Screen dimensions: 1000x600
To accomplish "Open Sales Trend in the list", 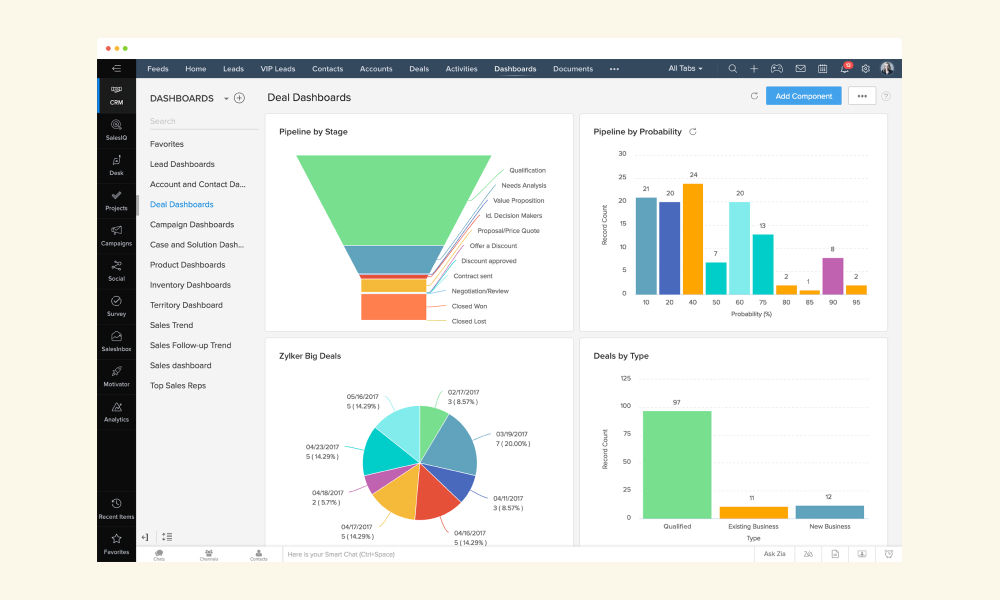I will point(171,325).
